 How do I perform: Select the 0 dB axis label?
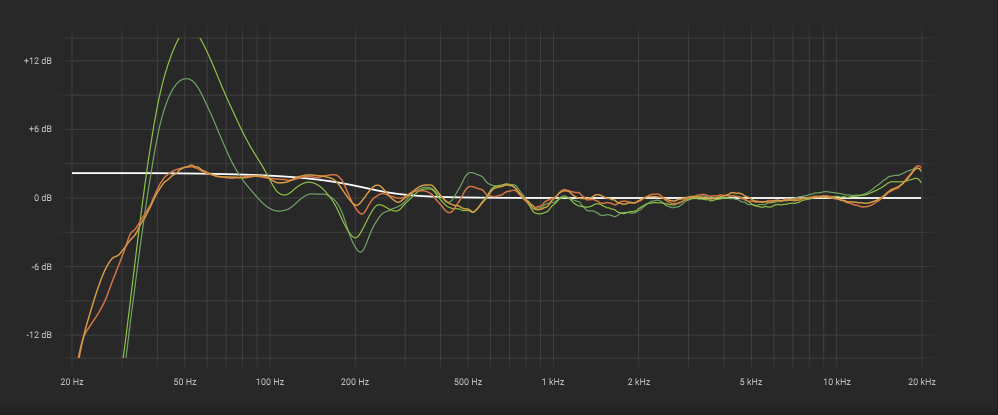point(41,198)
